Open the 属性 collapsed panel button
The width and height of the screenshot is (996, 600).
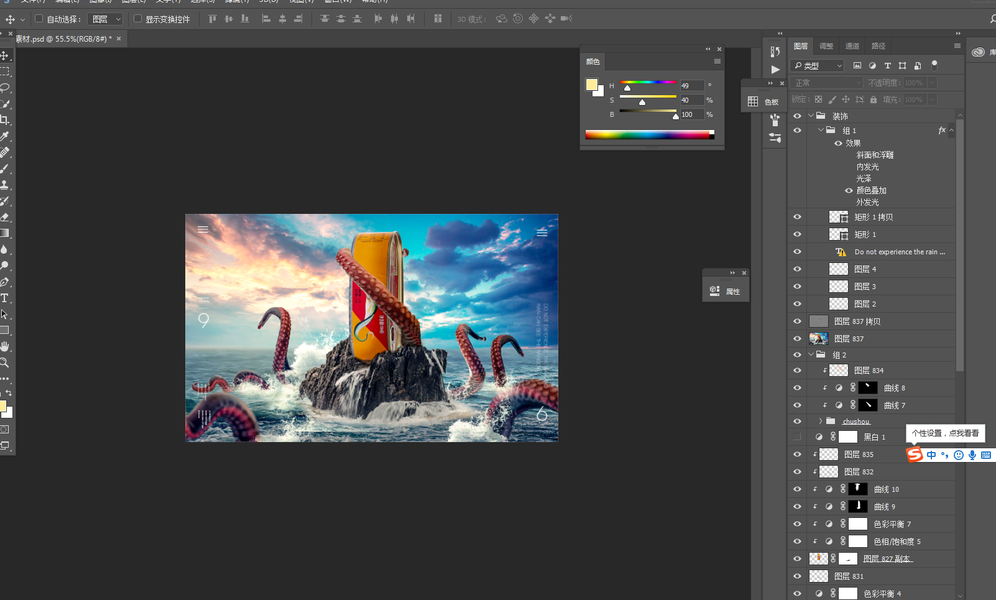coord(725,291)
